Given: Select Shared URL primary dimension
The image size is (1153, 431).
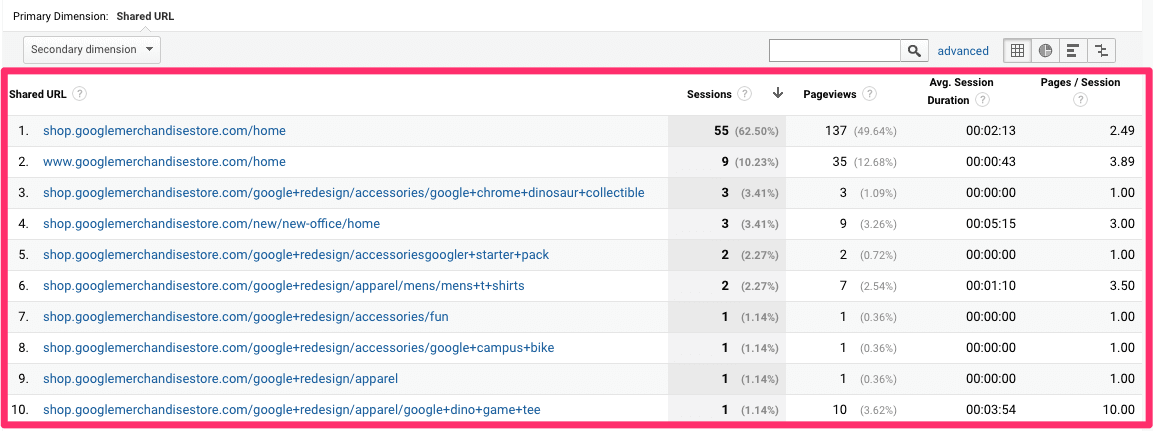Looking at the screenshot, I should (145, 15).
